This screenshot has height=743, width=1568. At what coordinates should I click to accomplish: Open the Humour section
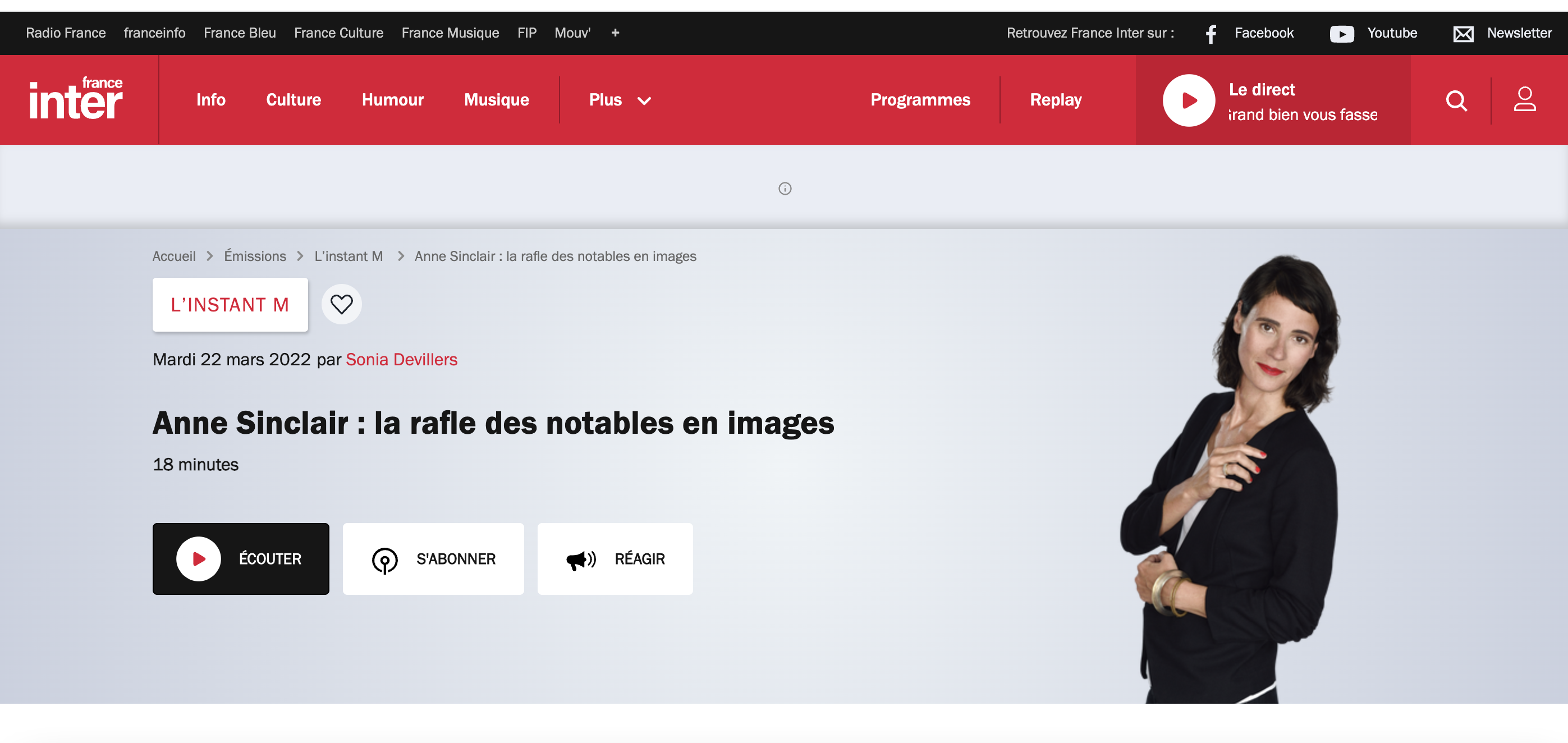point(393,100)
